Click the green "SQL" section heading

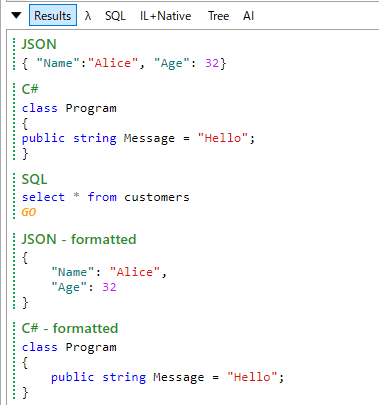pos(34,179)
